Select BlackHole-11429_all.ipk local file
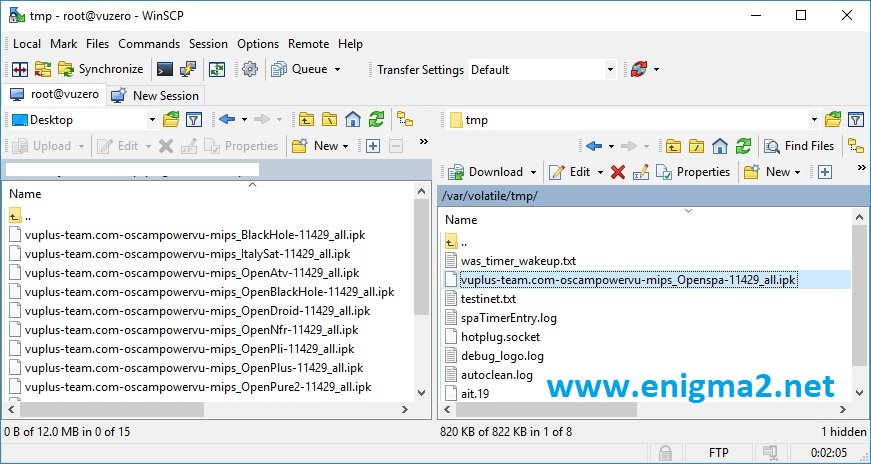This screenshot has height=464, width=871. tap(195, 235)
